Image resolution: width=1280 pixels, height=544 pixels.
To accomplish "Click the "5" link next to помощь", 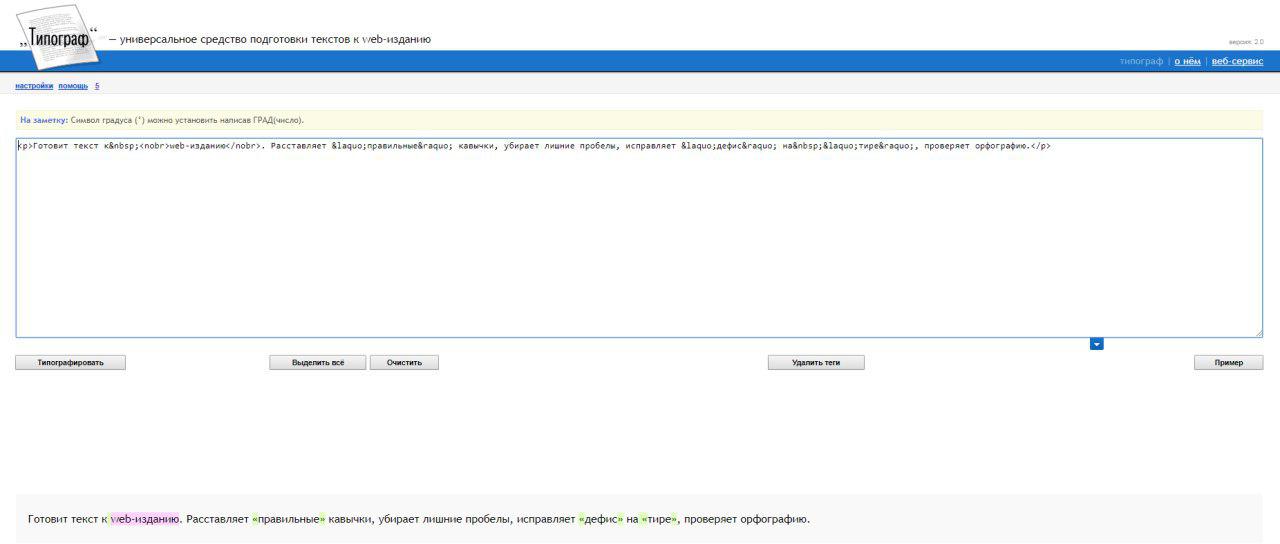I will coord(97,86).
